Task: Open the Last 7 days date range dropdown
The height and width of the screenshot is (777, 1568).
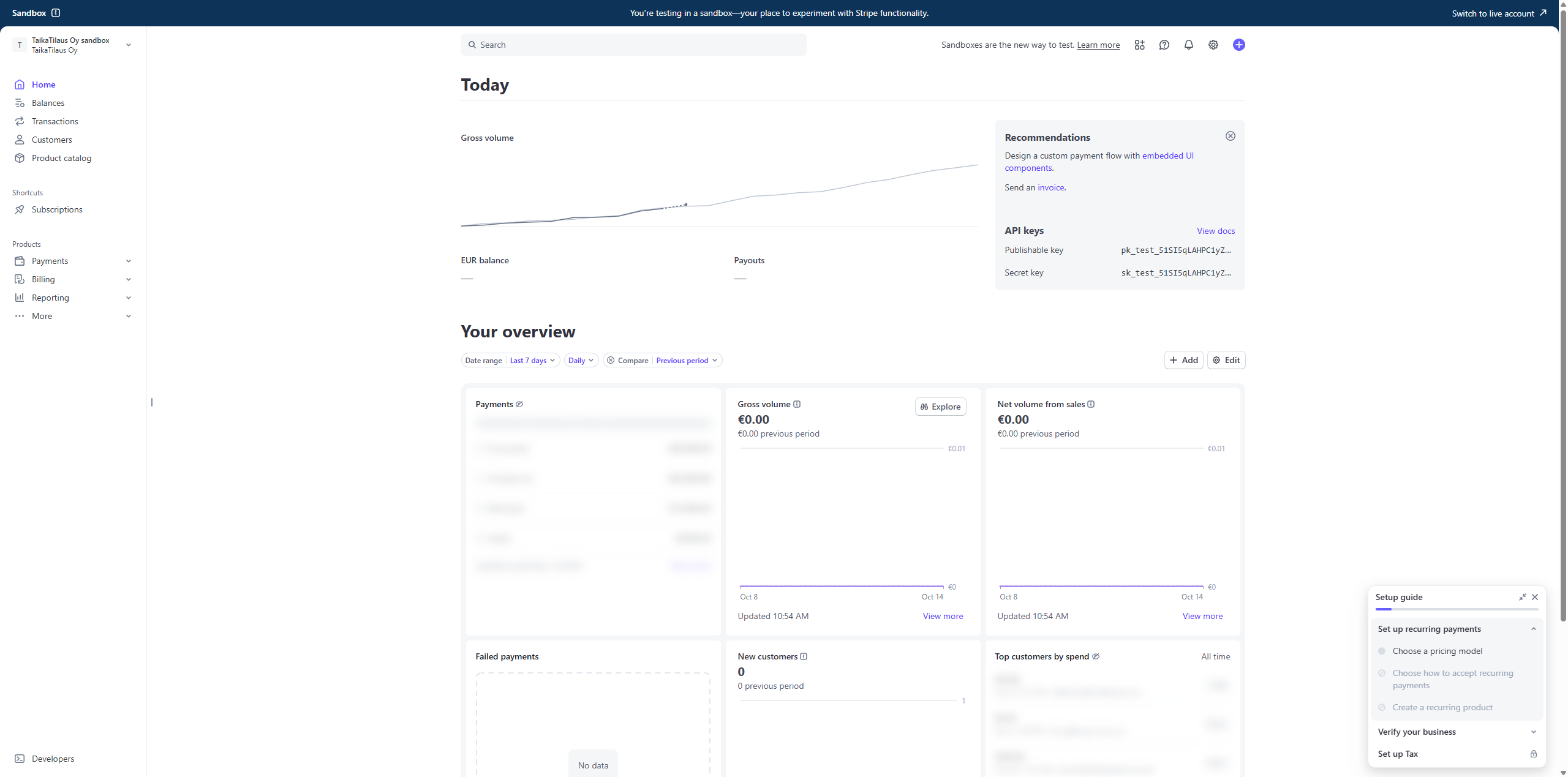Action: [x=532, y=360]
